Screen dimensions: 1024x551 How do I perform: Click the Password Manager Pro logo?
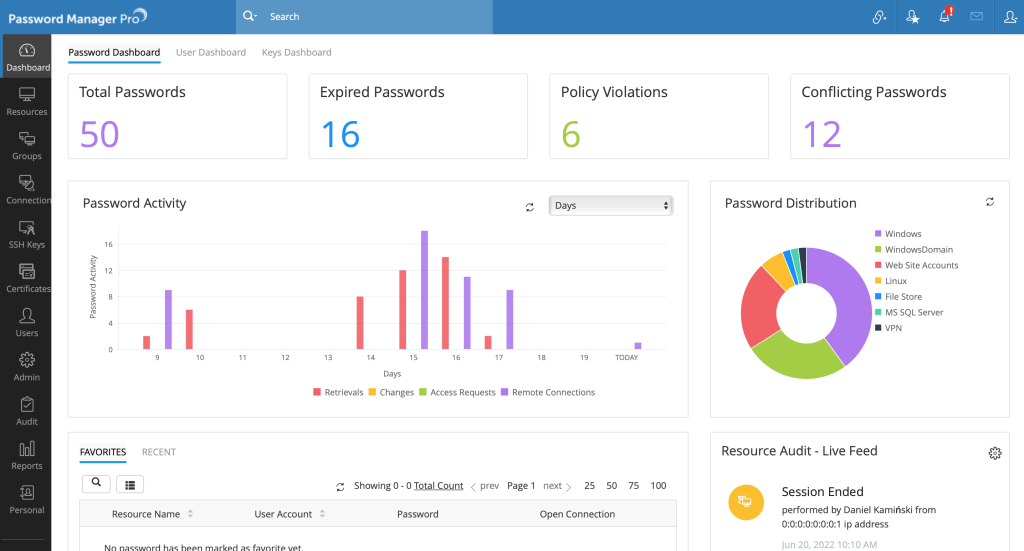coord(78,17)
